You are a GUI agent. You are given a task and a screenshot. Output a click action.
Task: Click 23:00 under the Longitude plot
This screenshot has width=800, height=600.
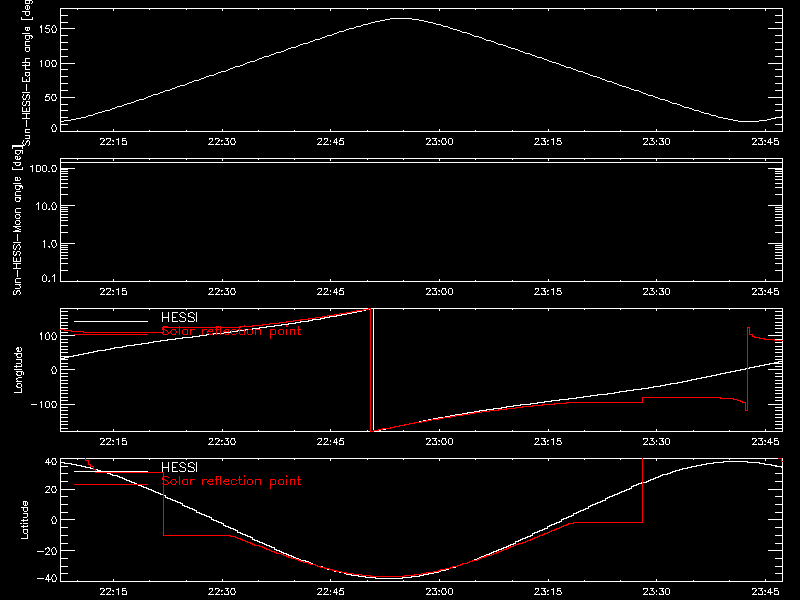(x=439, y=442)
